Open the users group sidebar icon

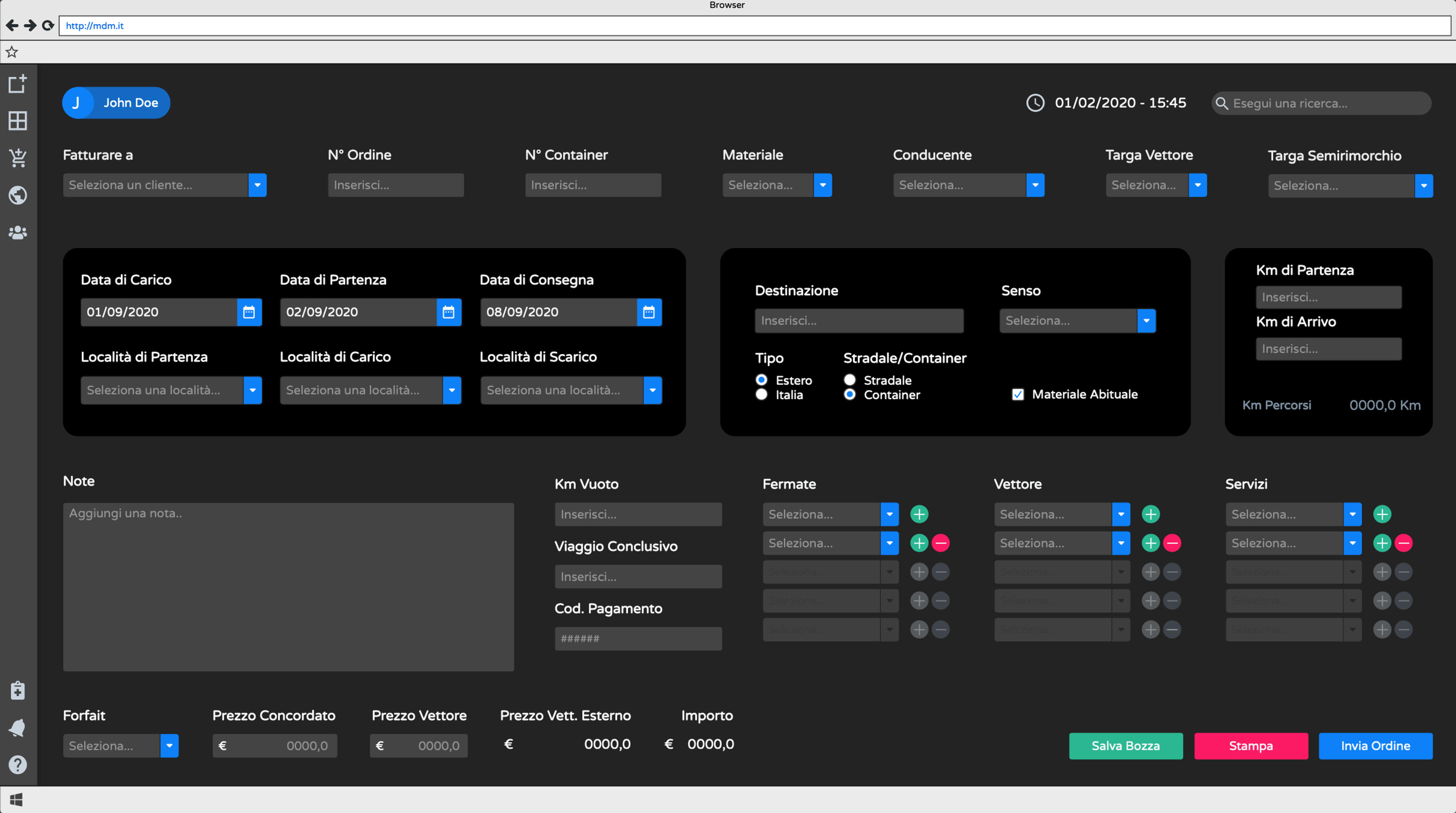click(18, 232)
